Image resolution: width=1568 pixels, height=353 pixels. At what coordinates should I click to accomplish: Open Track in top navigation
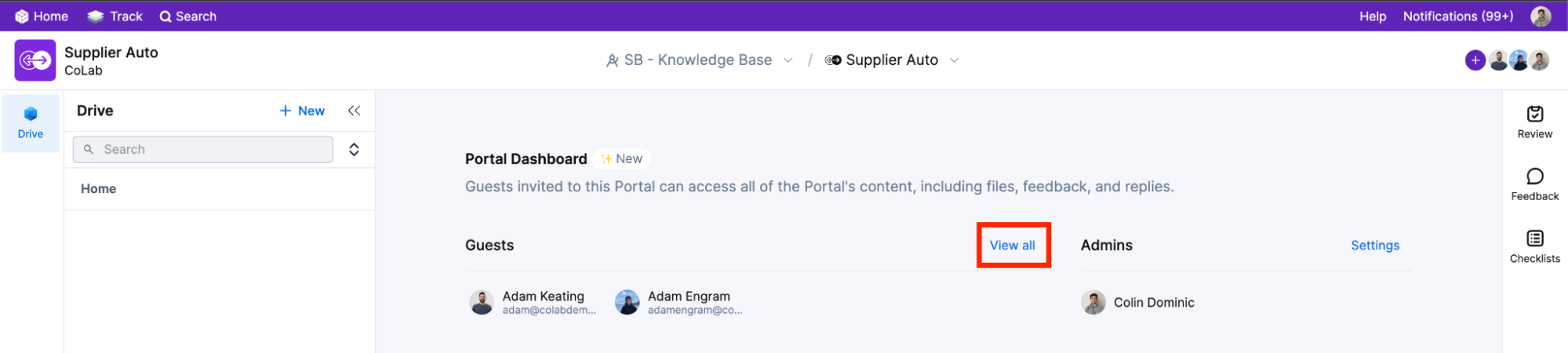tap(115, 16)
